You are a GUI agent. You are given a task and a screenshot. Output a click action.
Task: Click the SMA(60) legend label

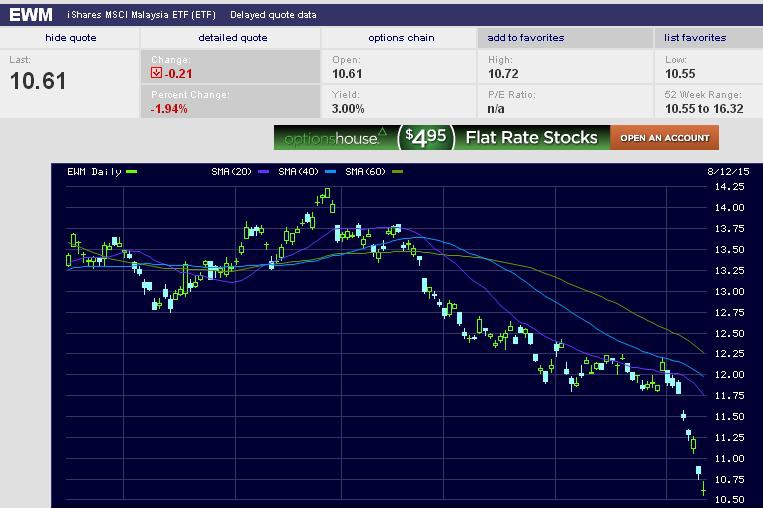(365, 172)
